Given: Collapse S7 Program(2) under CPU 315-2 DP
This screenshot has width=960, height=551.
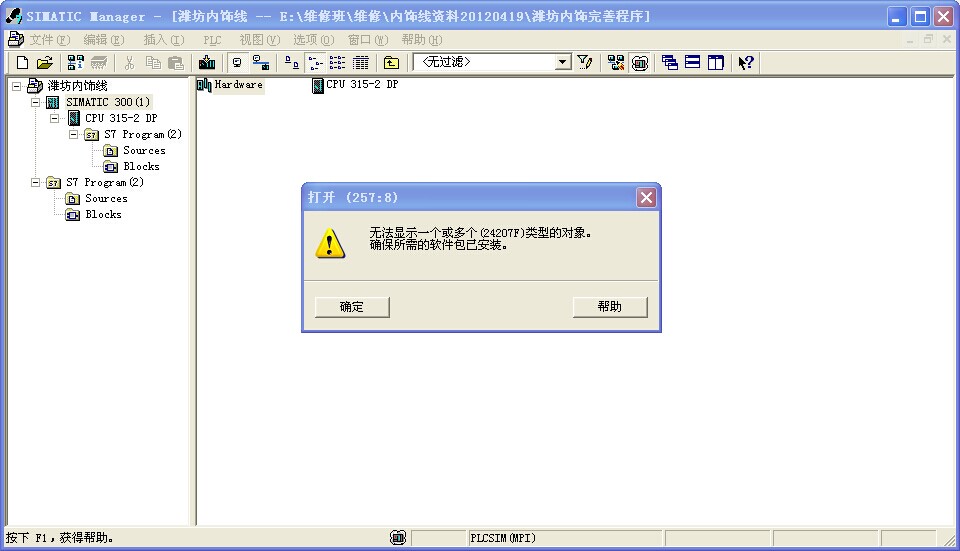Looking at the screenshot, I should coord(73,134).
